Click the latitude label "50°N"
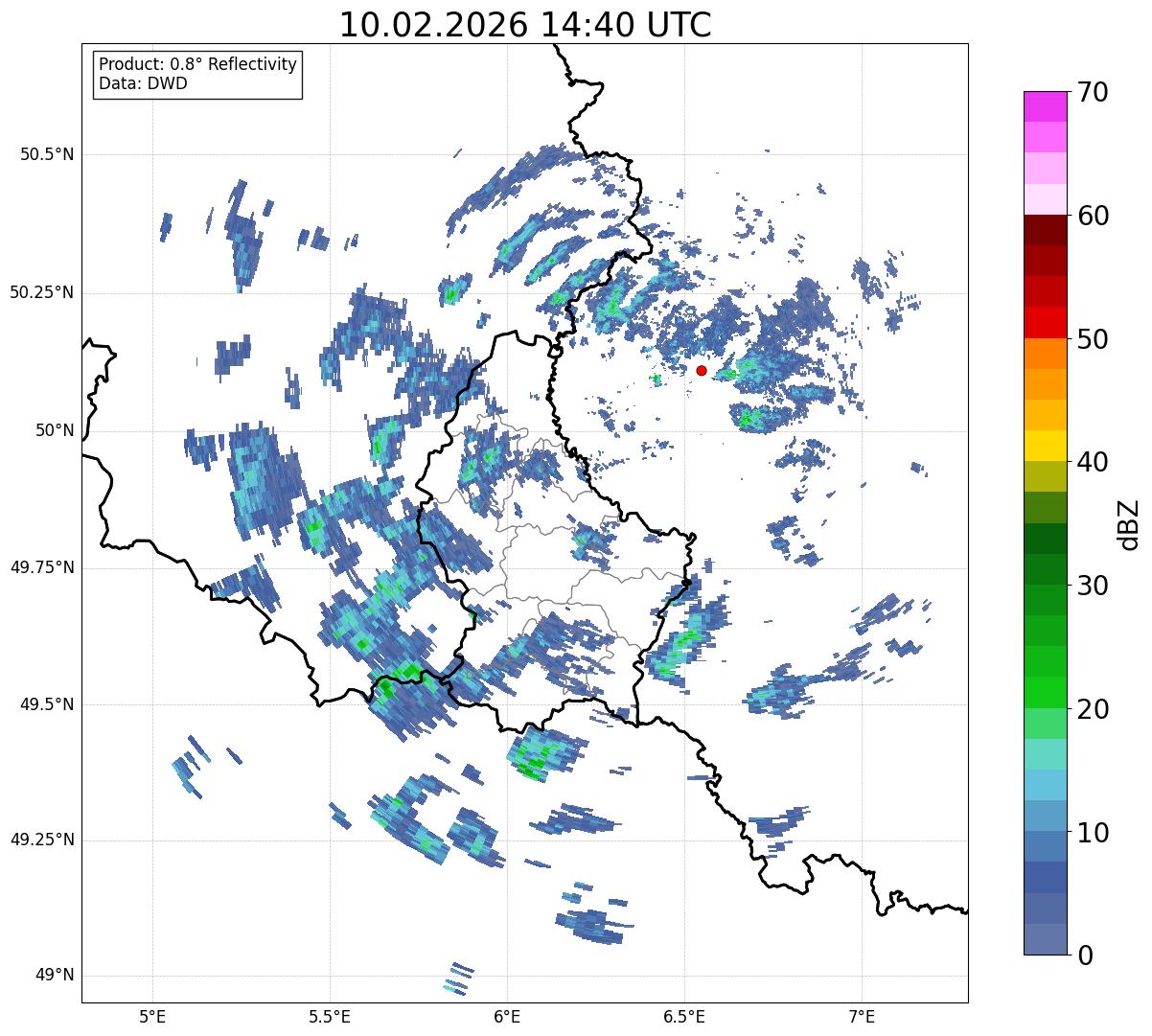This screenshot has height=1036, width=1152. pos(55,430)
